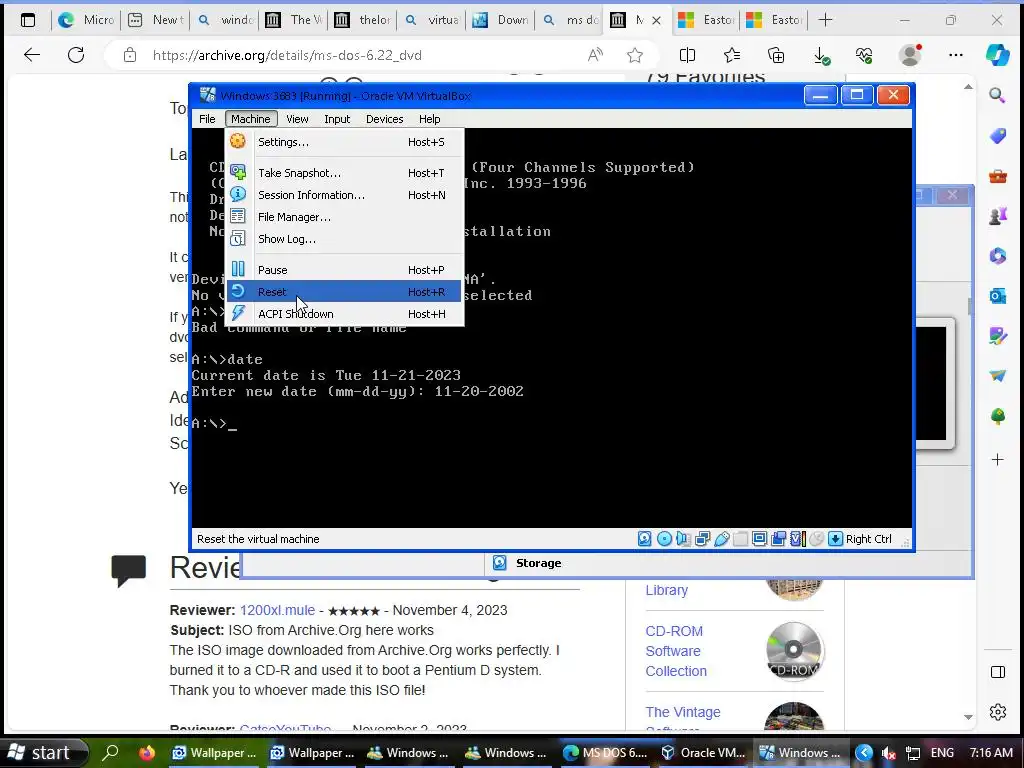
Task: Open the VirtualBox Help menu
Action: click(430, 119)
